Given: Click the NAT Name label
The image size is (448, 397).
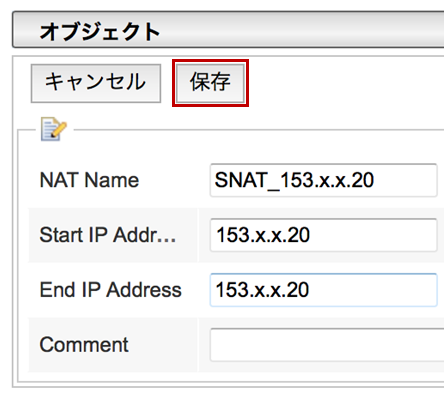Looking at the screenshot, I should [x=89, y=180].
